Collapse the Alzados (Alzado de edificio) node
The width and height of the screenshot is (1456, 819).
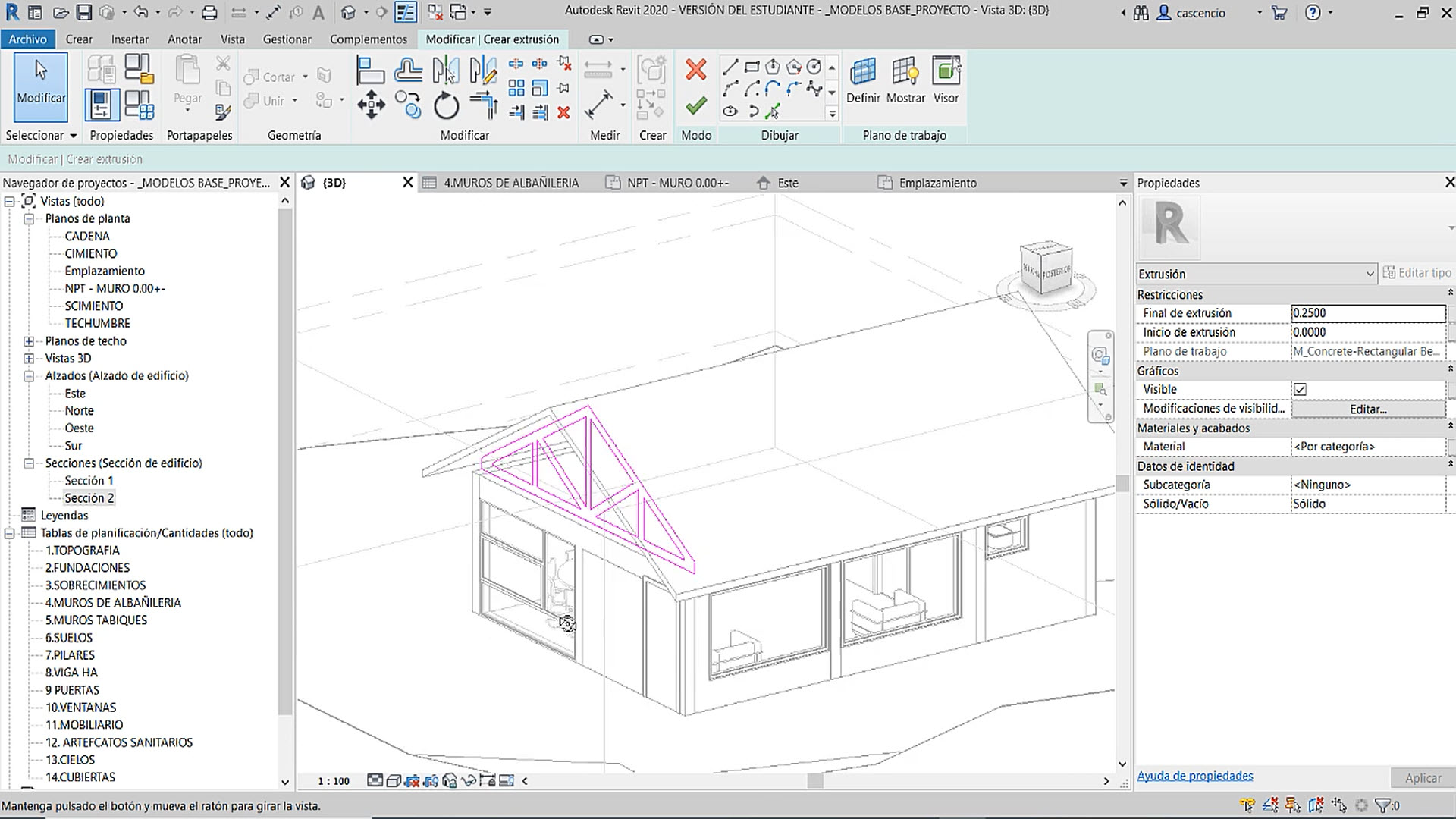[28, 375]
